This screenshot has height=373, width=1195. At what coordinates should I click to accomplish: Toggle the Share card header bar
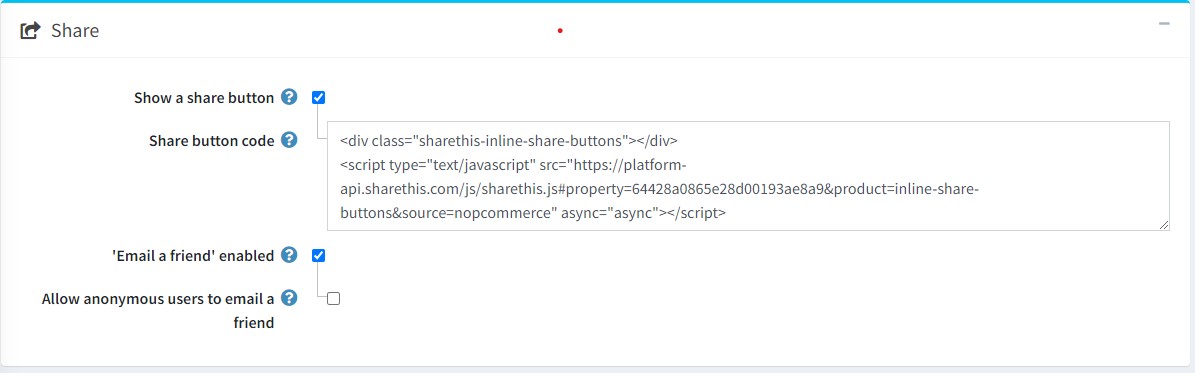pyautogui.click(x=598, y=31)
